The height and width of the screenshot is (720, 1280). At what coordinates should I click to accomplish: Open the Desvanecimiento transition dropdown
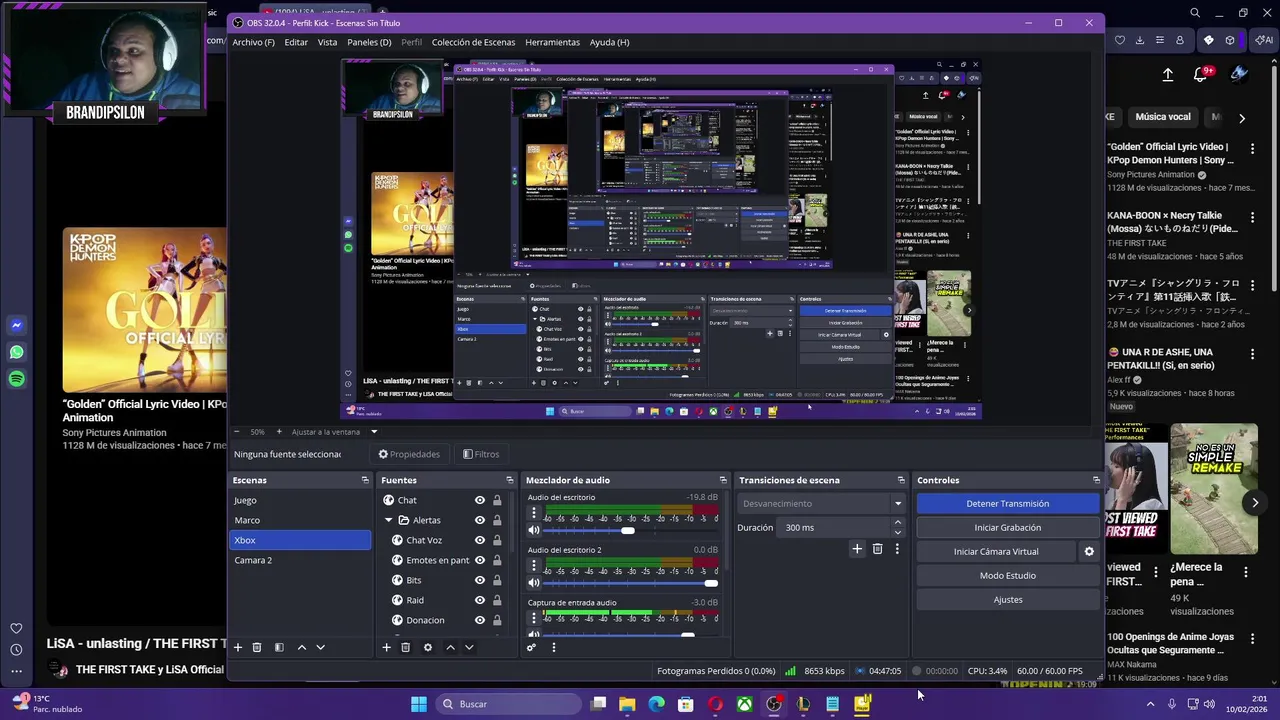point(822,503)
